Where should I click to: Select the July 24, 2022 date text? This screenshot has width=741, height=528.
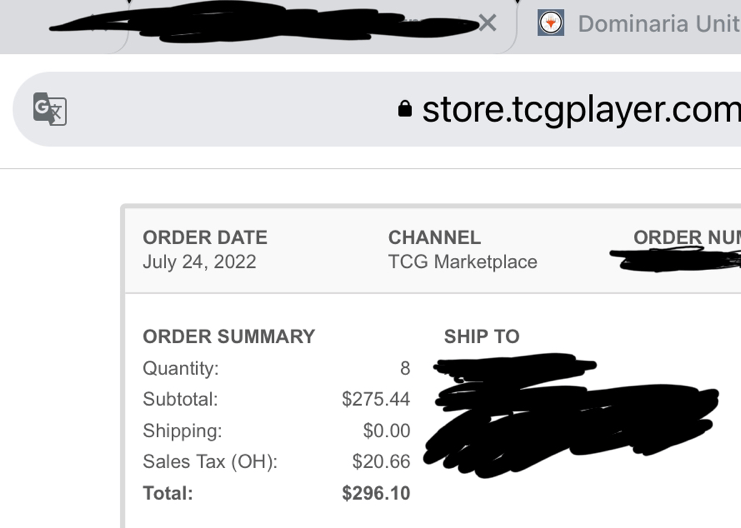click(199, 262)
